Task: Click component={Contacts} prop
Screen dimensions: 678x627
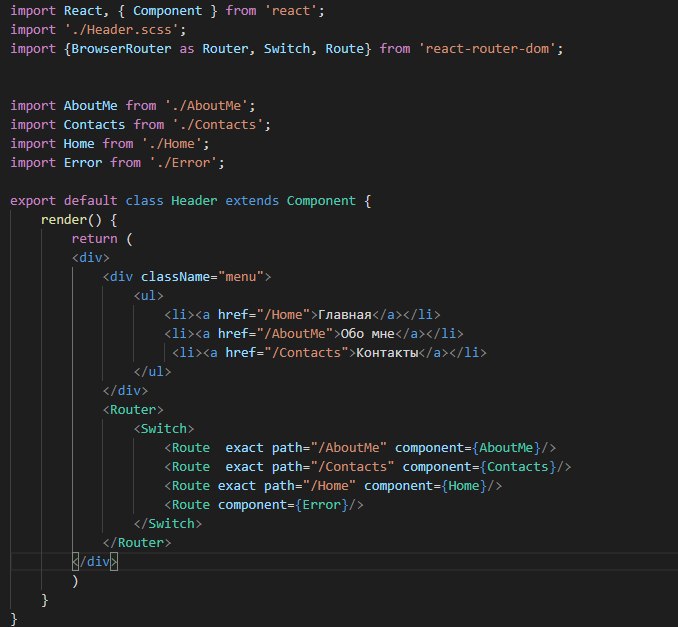Action: [x=479, y=467]
